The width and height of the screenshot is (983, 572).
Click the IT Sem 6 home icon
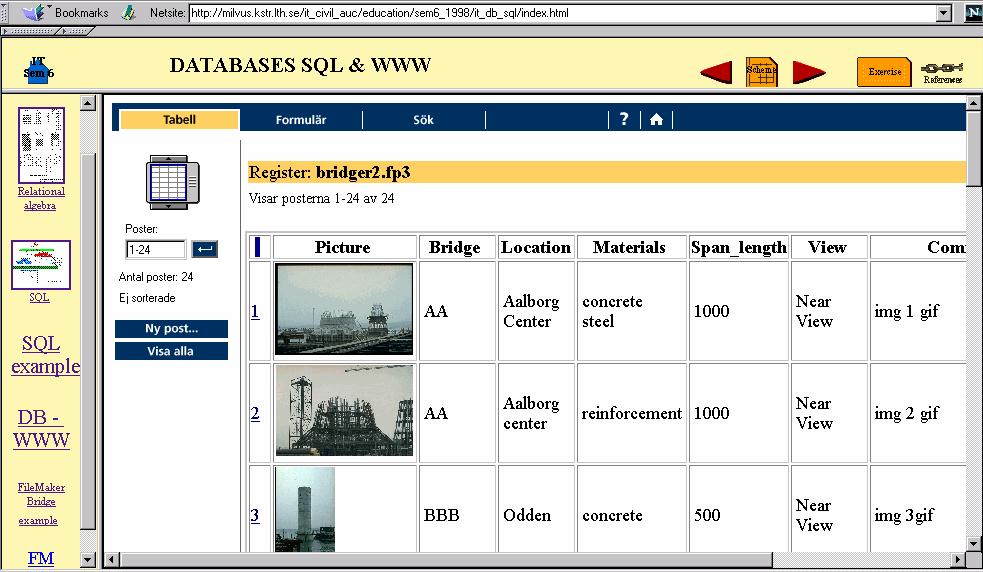point(38,69)
